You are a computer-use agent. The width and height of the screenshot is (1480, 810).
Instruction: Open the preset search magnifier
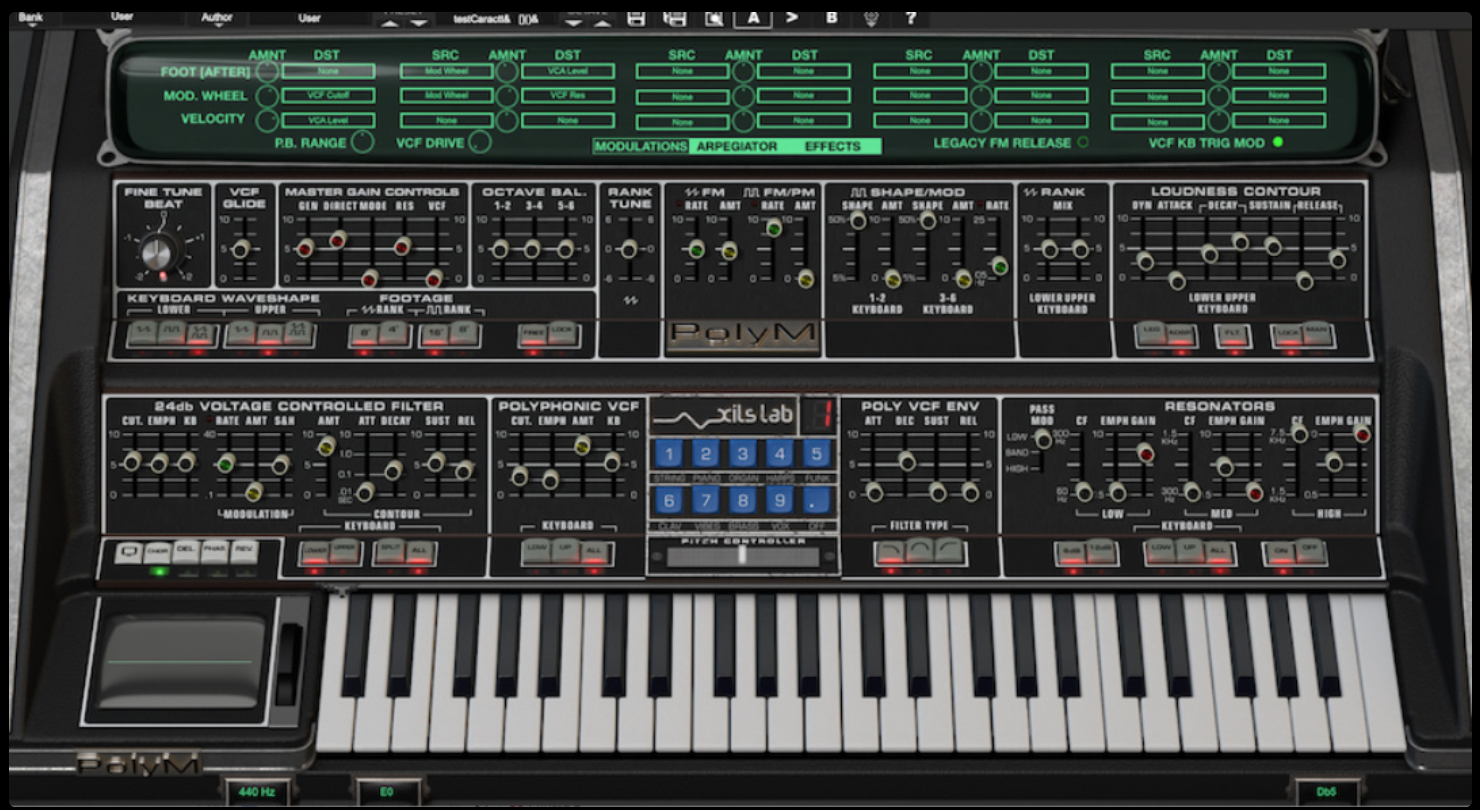(x=714, y=17)
